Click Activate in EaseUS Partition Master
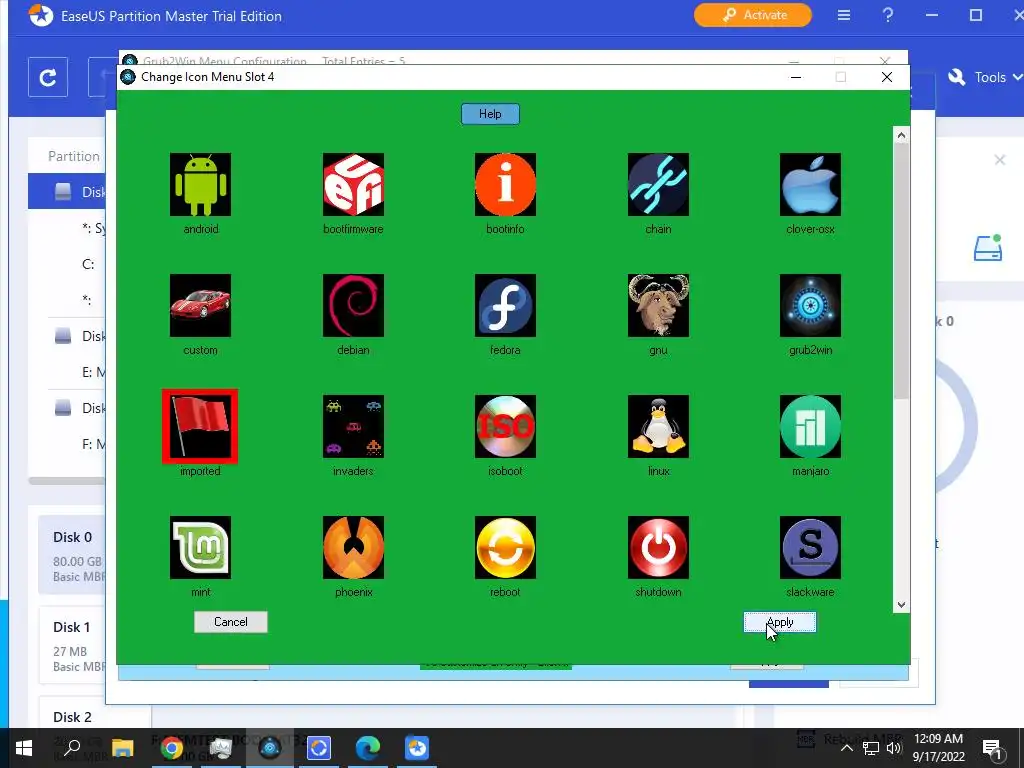The image size is (1024, 768). 752,14
